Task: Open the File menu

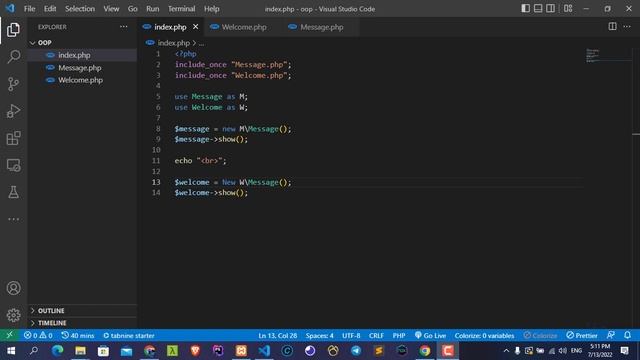Action: pos(29,9)
